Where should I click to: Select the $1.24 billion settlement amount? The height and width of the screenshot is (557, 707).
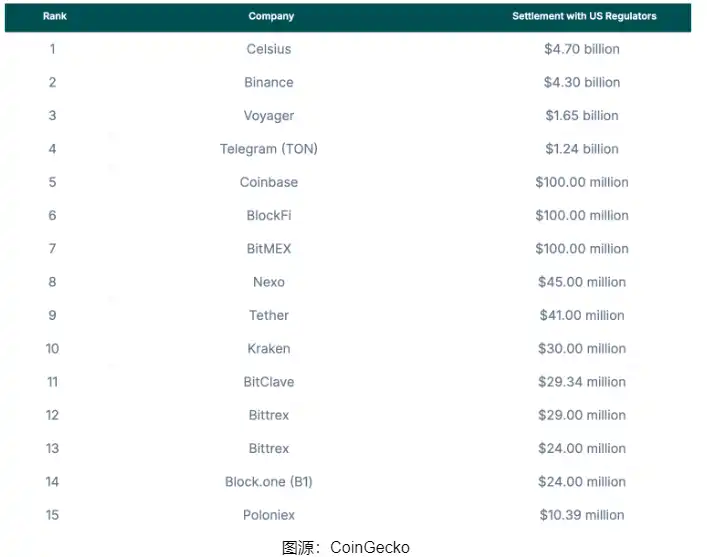(x=582, y=149)
